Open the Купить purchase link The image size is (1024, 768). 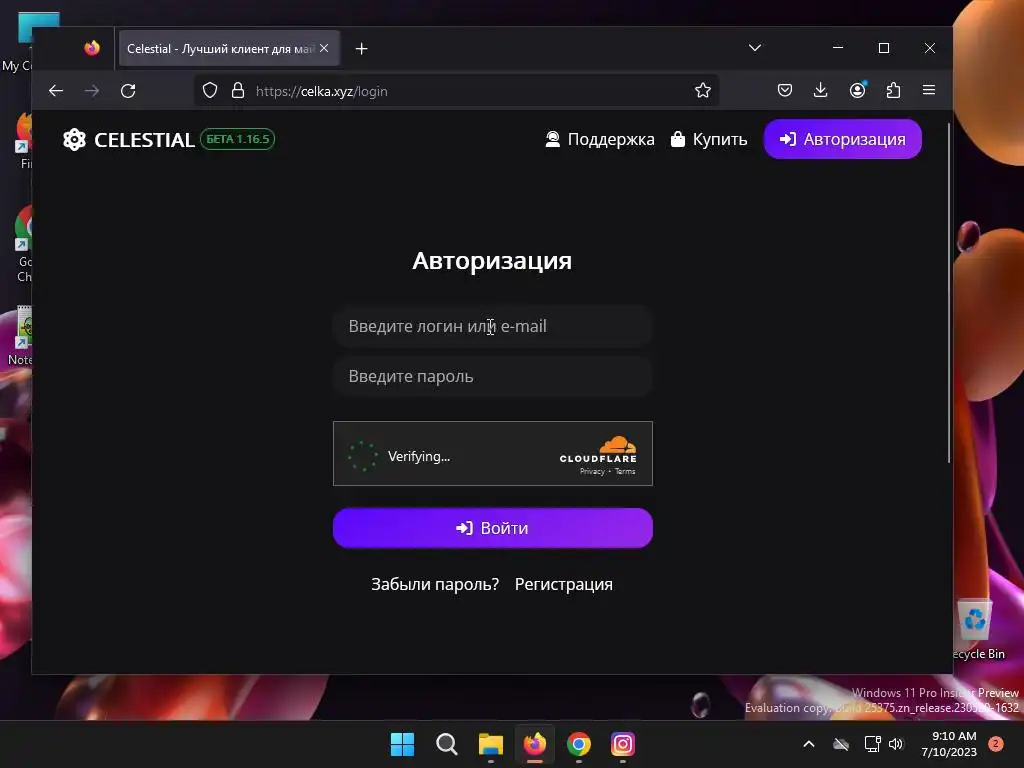709,139
